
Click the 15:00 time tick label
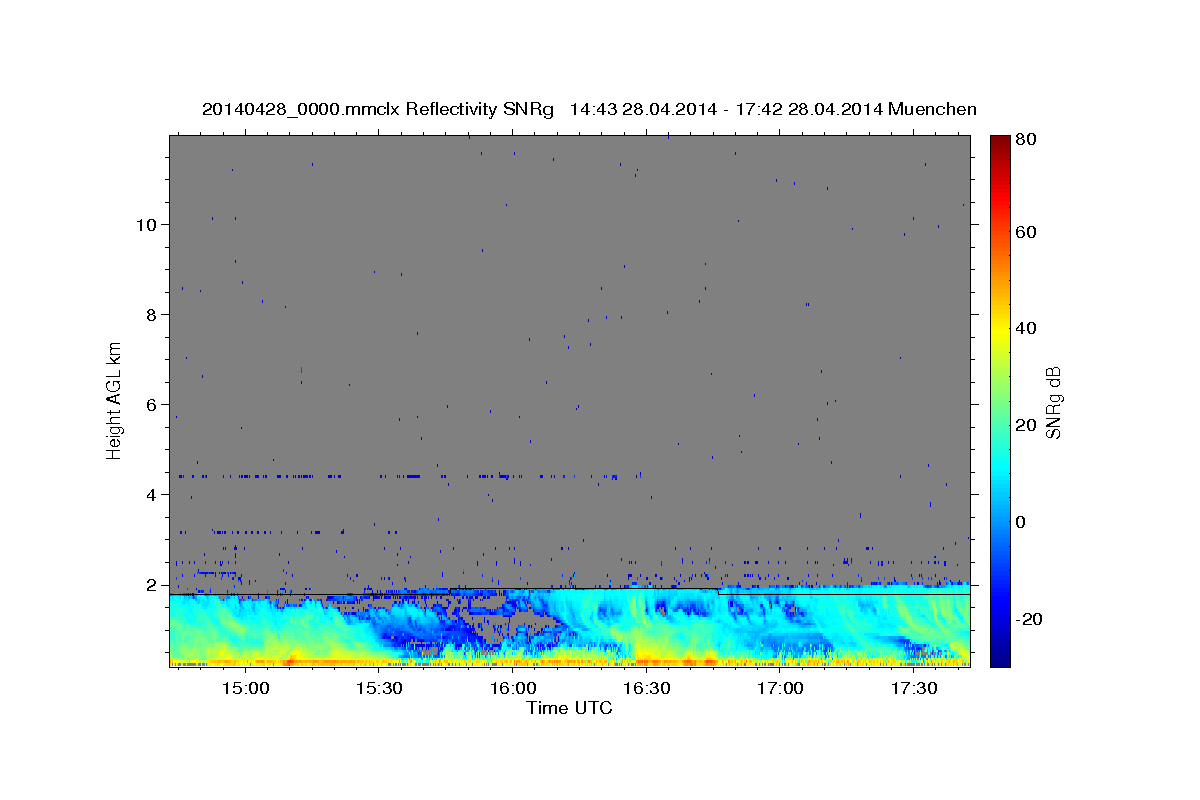(x=245, y=688)
